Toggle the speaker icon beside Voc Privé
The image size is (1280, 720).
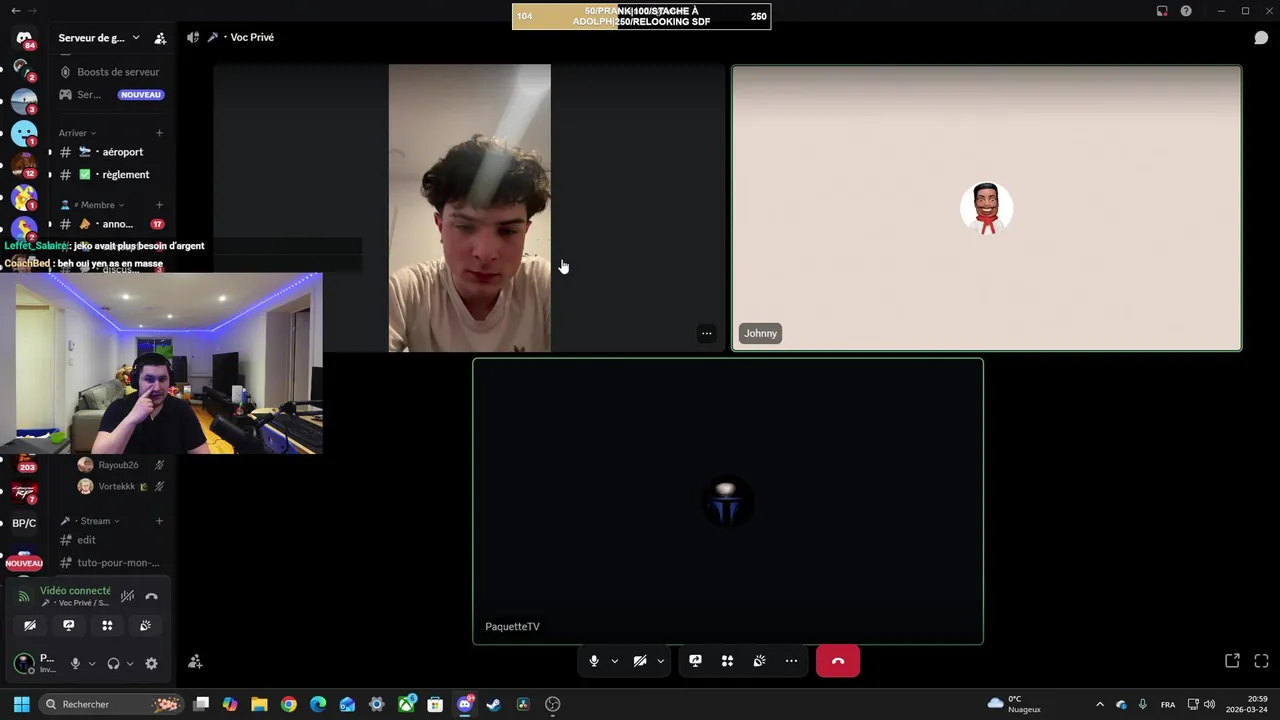pos(192,38)
